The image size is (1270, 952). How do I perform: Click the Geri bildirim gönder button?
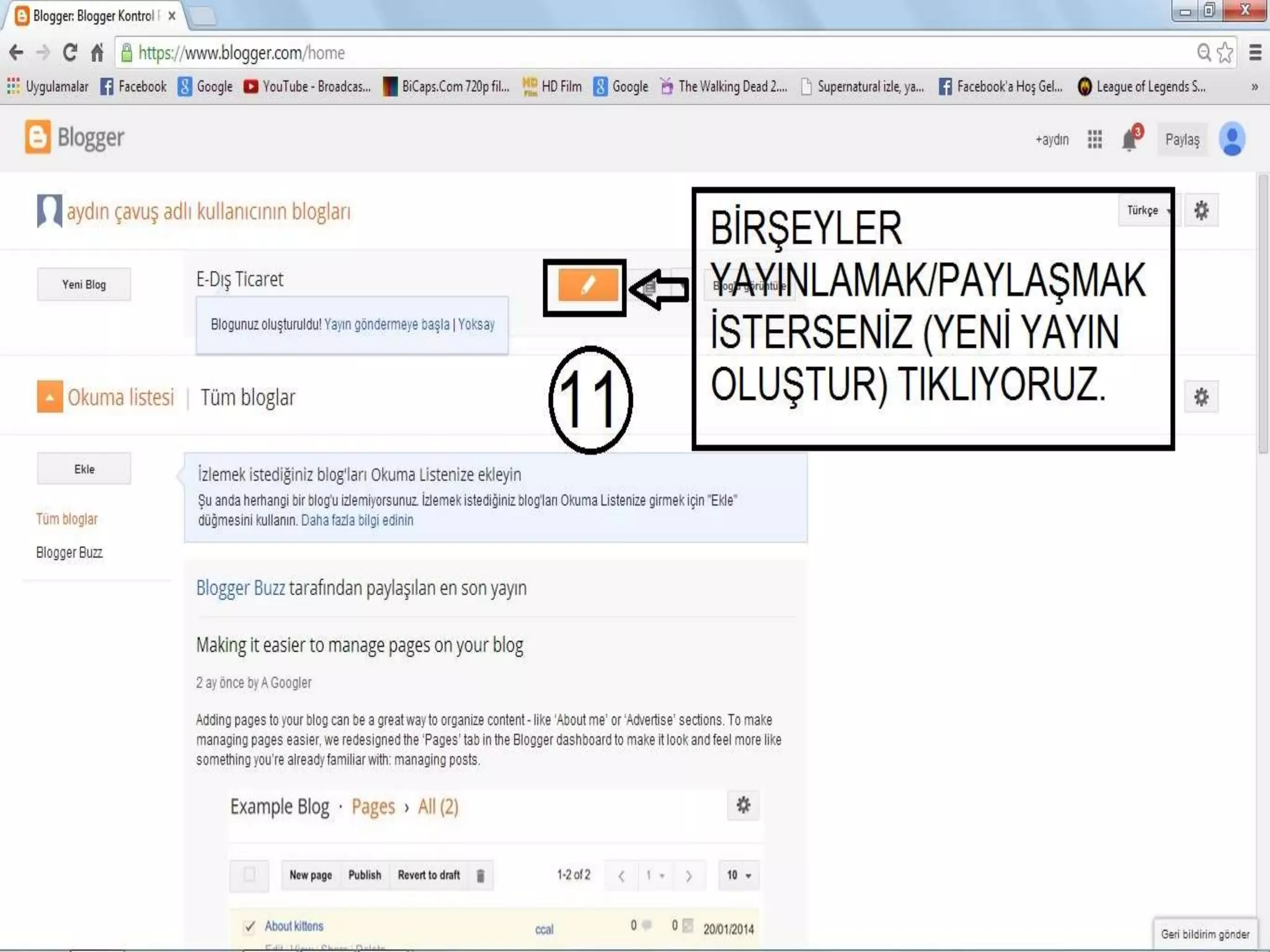pos(1205,934)
